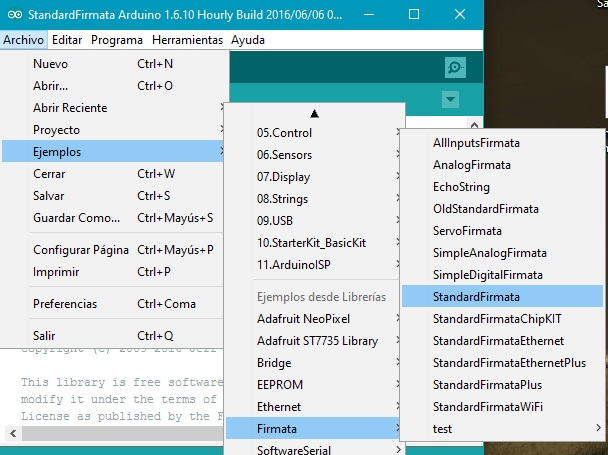The height and width of the screenshot is (455, 608).
Task: Expand the Abrir Reciente submenu
Action: [x=112, y=108]
